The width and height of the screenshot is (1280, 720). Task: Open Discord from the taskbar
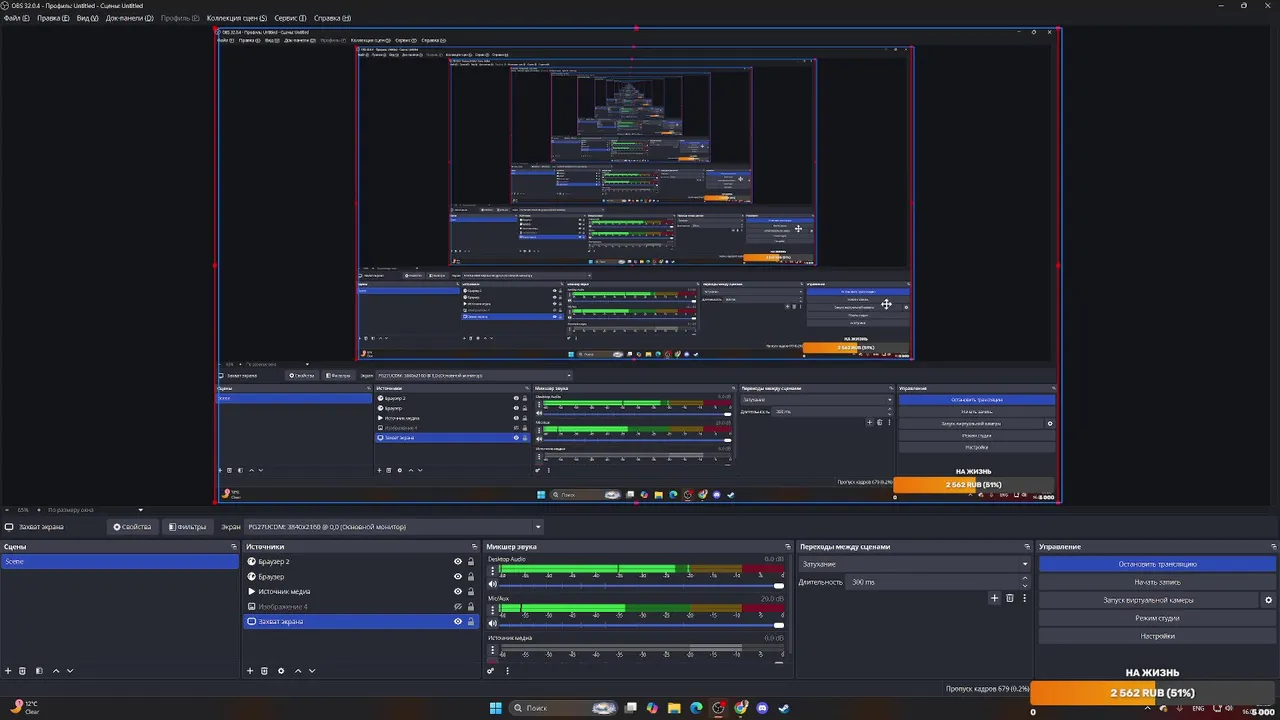[x=762, y=708]
